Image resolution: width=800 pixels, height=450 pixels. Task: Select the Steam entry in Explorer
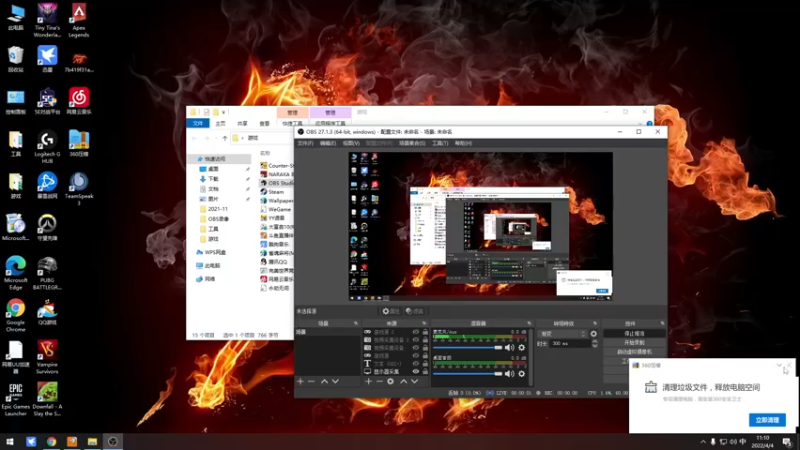click(276, 192)
